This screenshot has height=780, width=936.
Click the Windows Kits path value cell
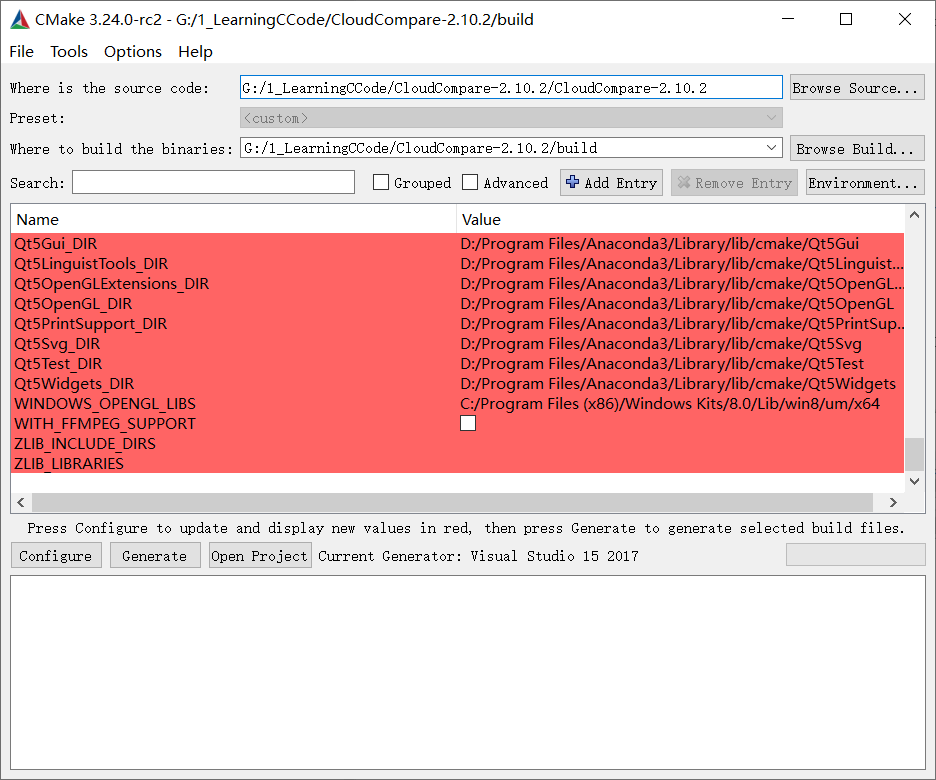[670, 403]
